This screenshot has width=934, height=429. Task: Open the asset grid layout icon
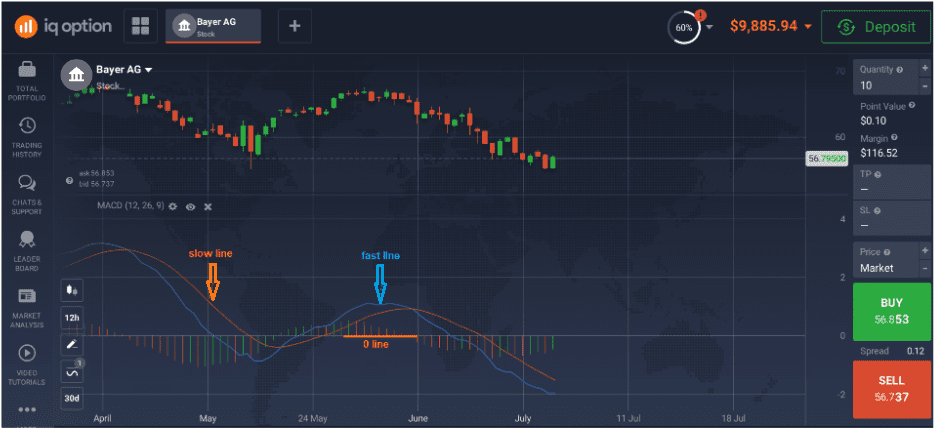pyautogui.click(x=141, y=26)
